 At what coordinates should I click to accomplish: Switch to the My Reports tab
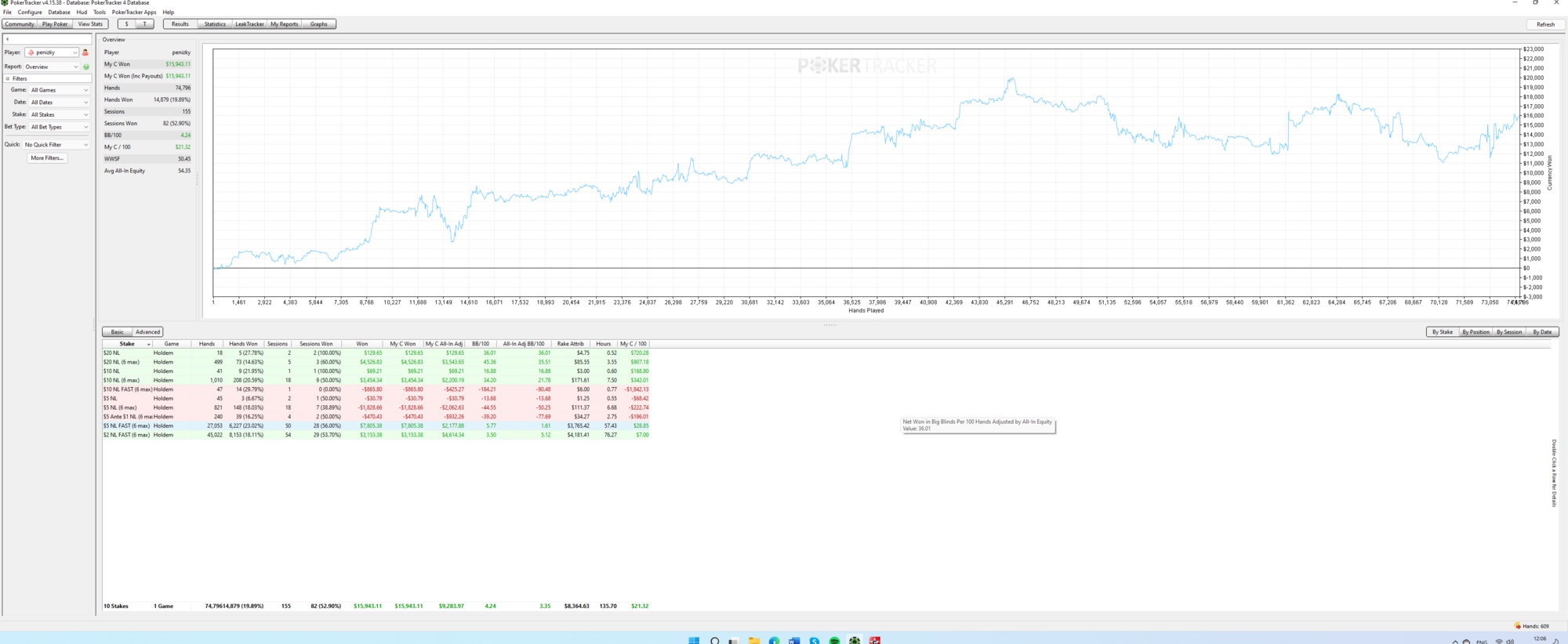pos(284,24)
